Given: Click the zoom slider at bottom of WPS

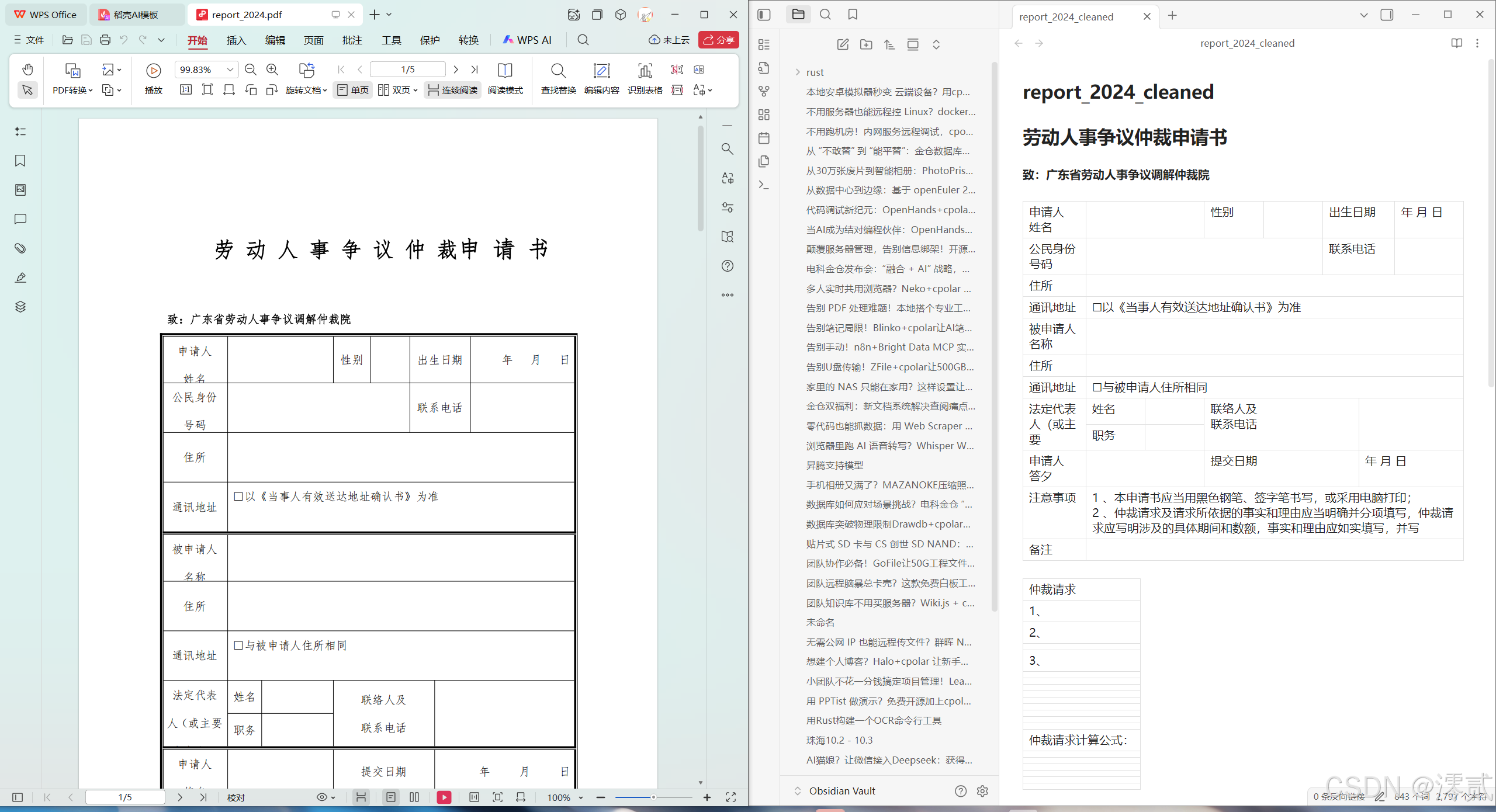Looking at the screenshot, I should [653, 797].
